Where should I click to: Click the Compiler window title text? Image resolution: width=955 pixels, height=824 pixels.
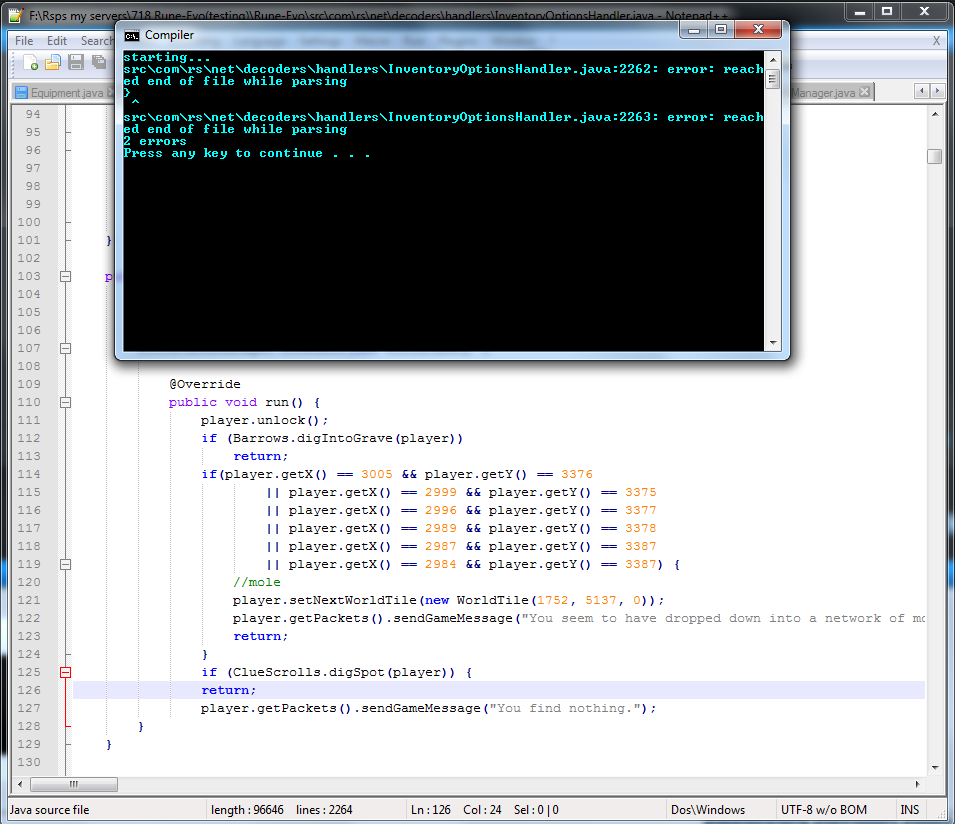pos(169,35)
